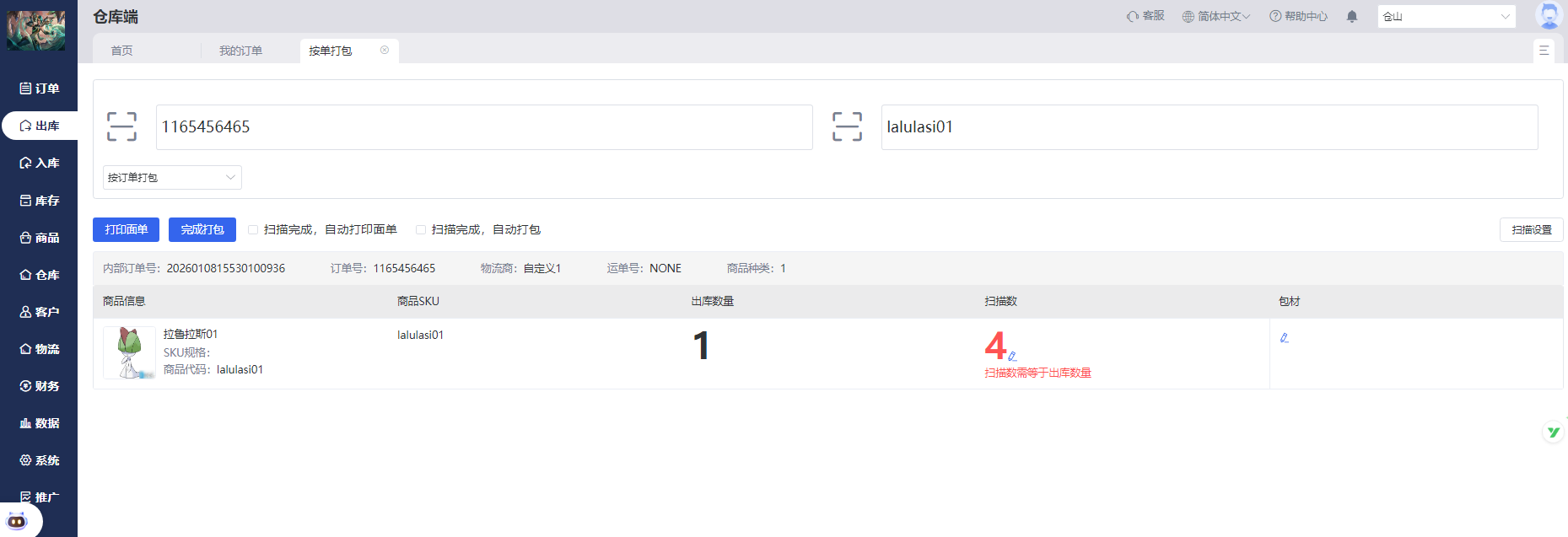
Task: Open the 出库 sidebar menu
Action: 40,126
